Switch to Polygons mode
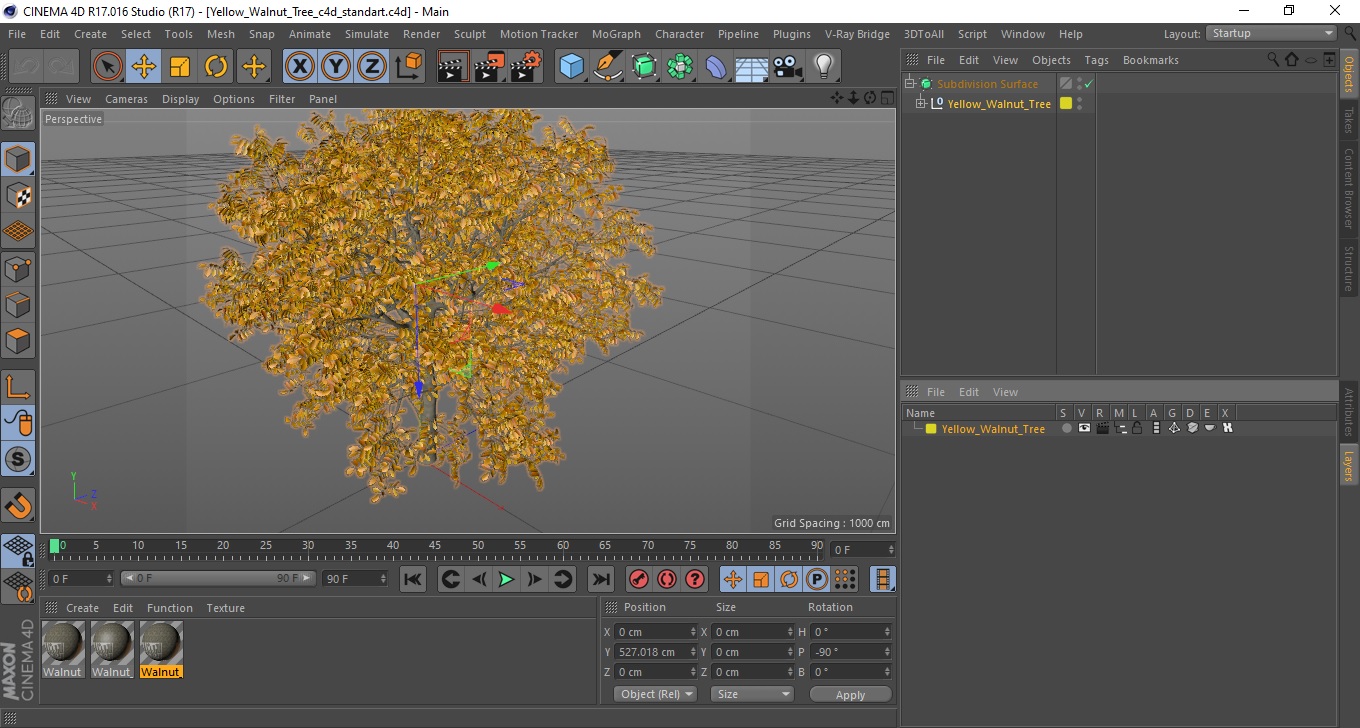The width and height of the screenshot is (1360, 728). point(18,340)
